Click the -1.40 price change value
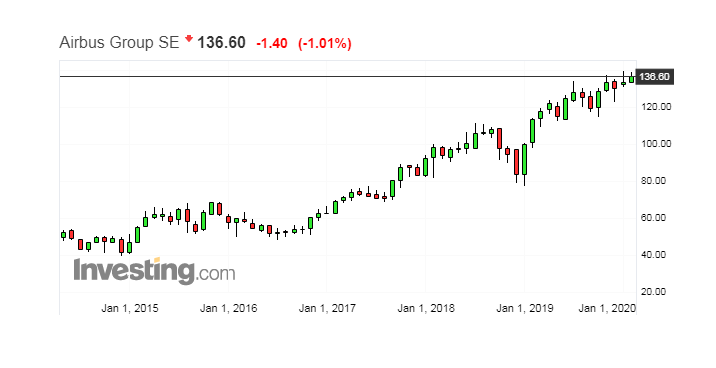This screenshot has width=716, height=368. 272,43
